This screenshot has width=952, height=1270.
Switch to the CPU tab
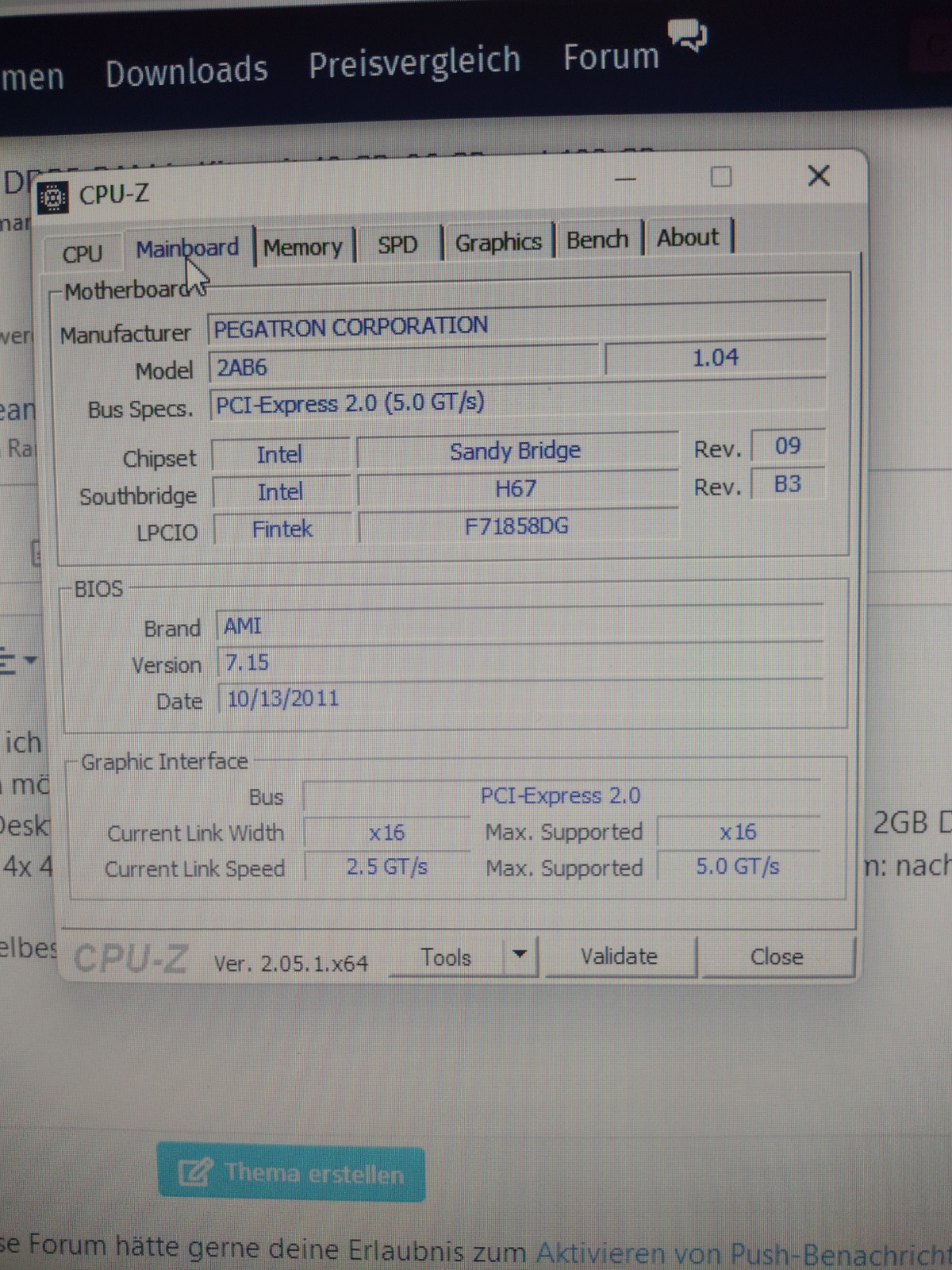coord(83,253)
